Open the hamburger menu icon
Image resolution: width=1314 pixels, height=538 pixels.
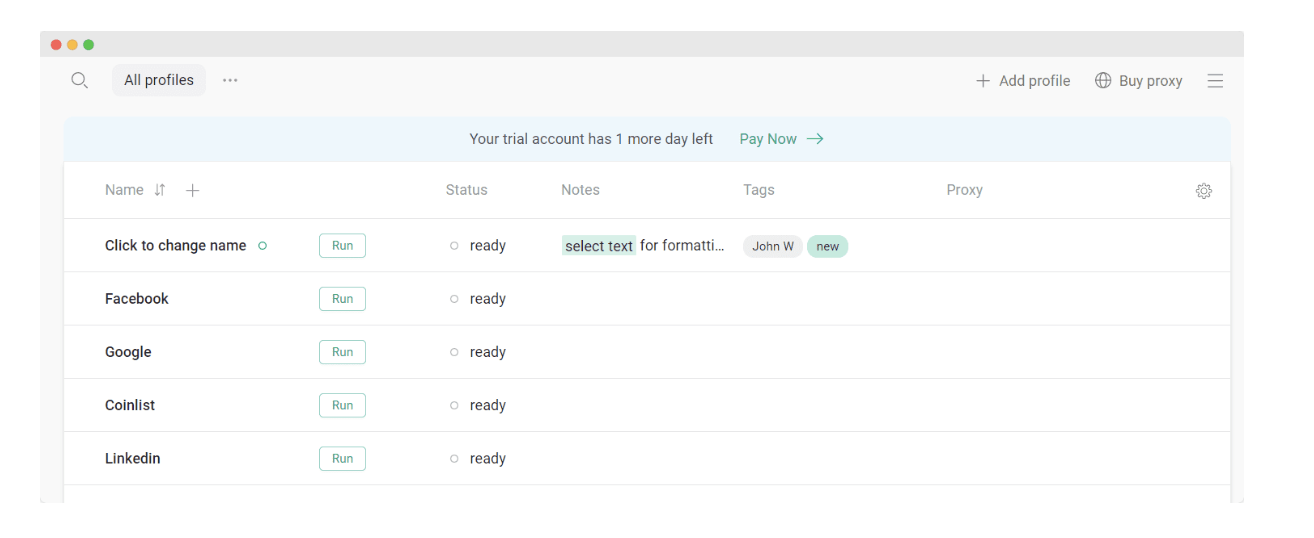(1215, 81)
